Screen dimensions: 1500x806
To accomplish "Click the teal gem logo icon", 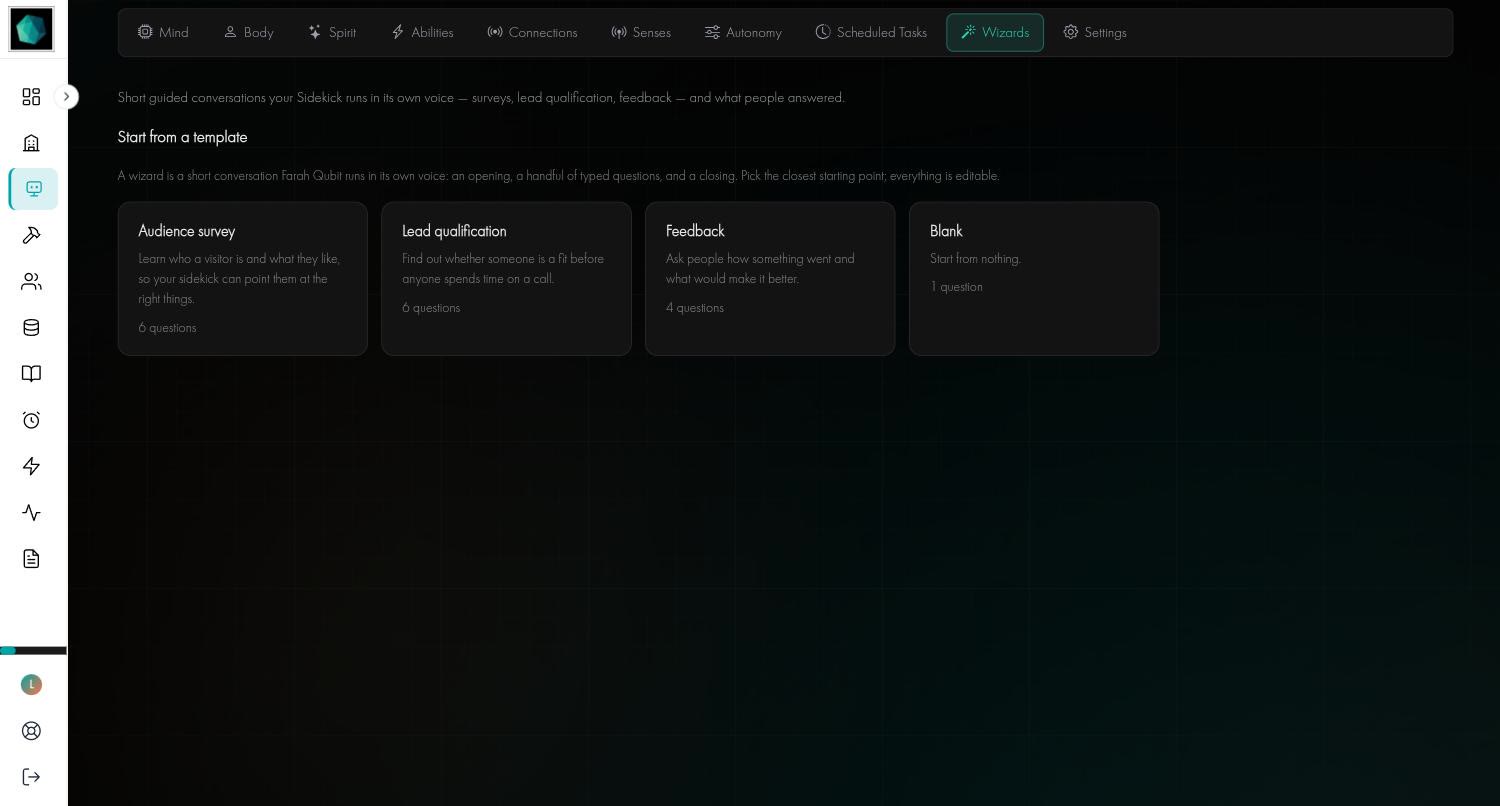I will pos(31,29).
